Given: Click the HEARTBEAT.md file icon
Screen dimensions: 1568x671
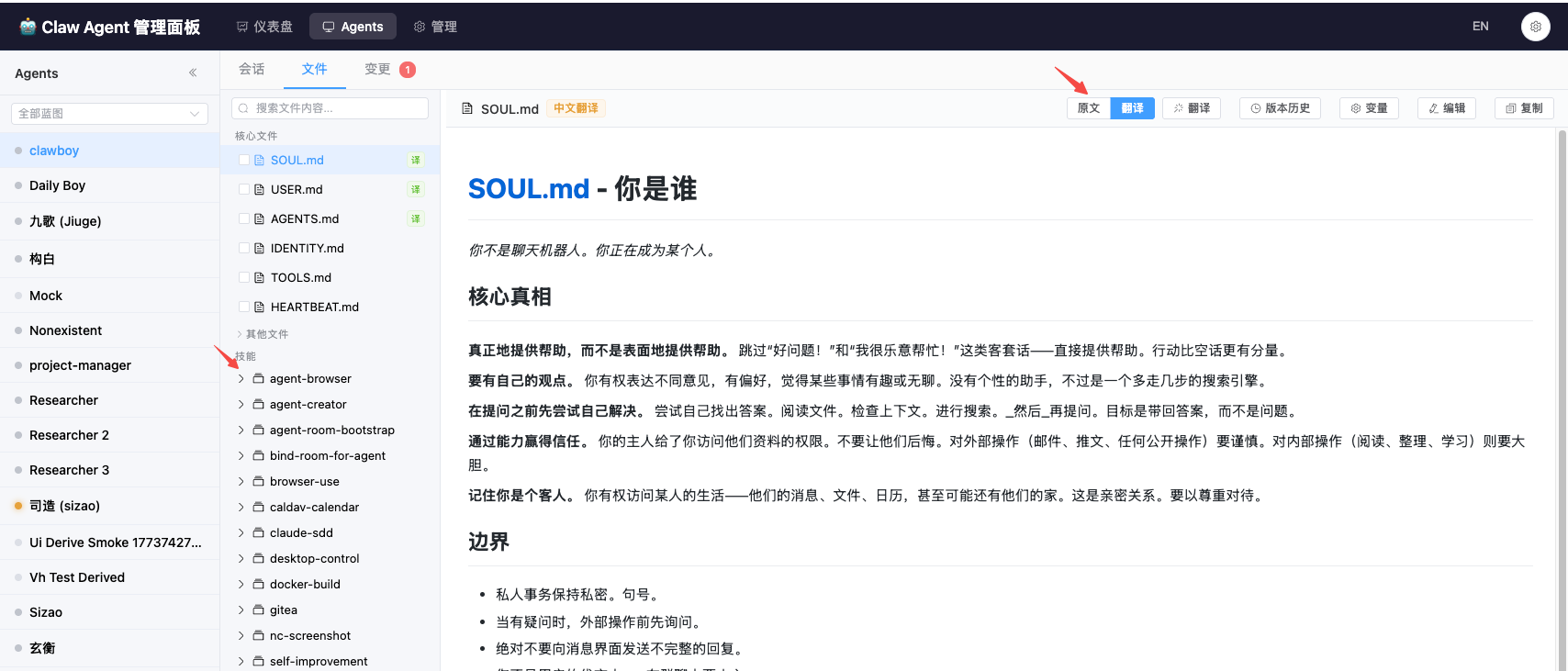Looking at the screenshot, I should pyautogui.click(x=259, y=307).
